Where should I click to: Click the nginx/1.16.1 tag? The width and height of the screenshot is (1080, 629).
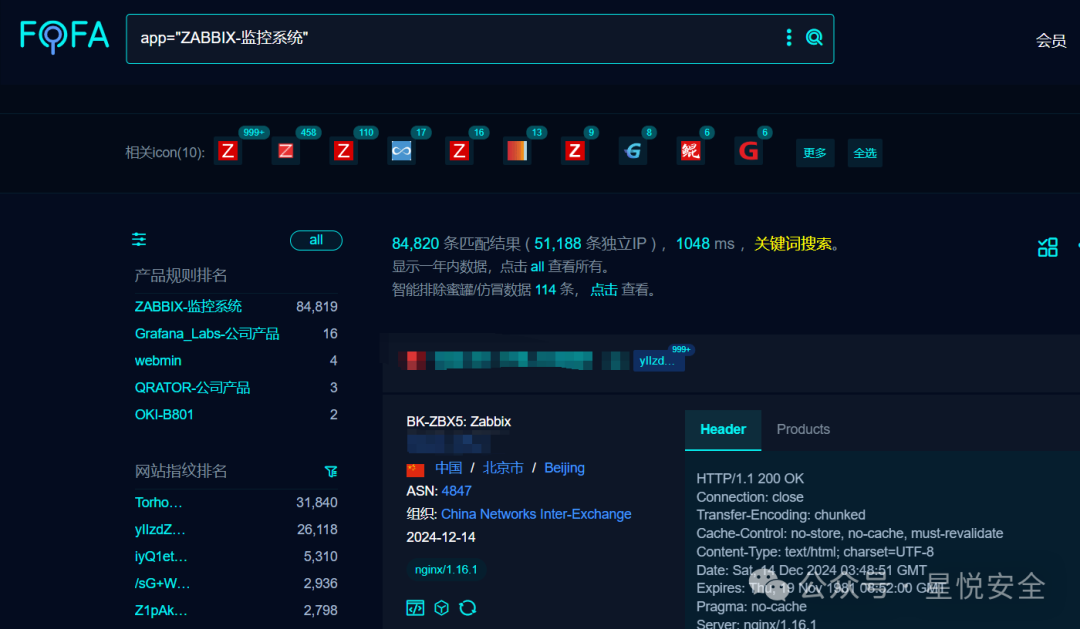tap(446, 570)
